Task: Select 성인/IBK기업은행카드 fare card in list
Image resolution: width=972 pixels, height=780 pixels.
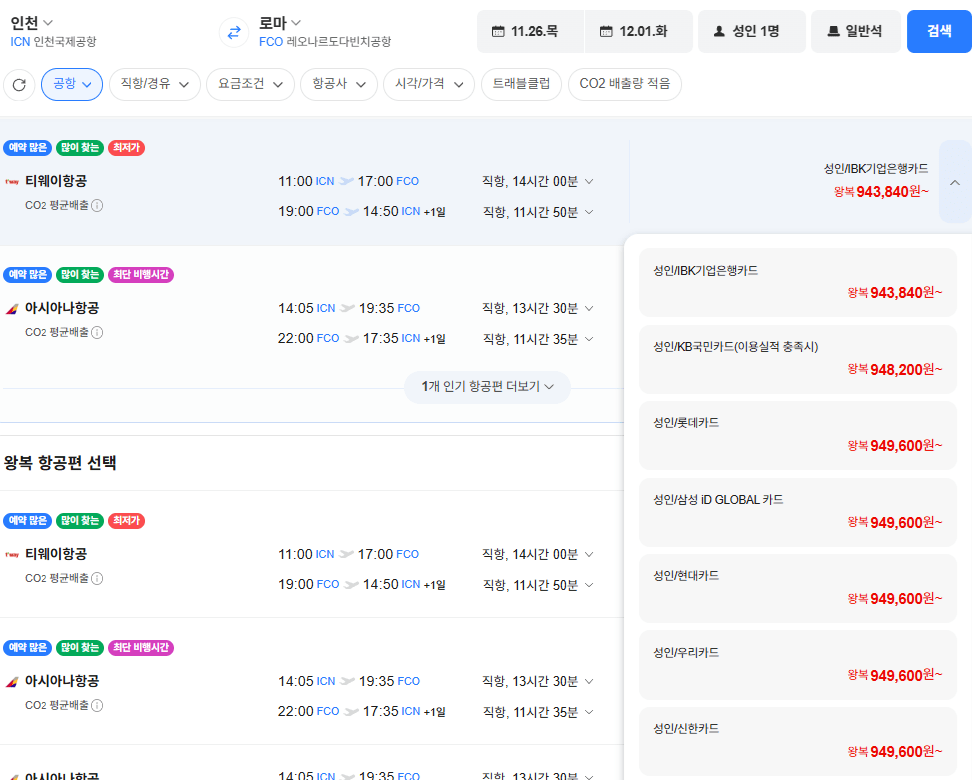Action: (798, 283)
